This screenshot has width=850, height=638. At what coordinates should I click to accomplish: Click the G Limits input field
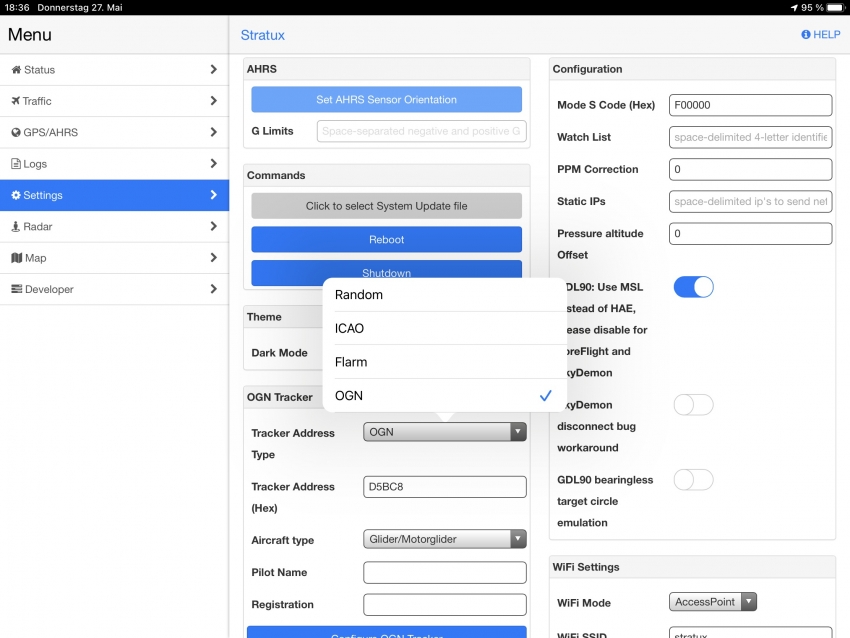tap(421, 131)
